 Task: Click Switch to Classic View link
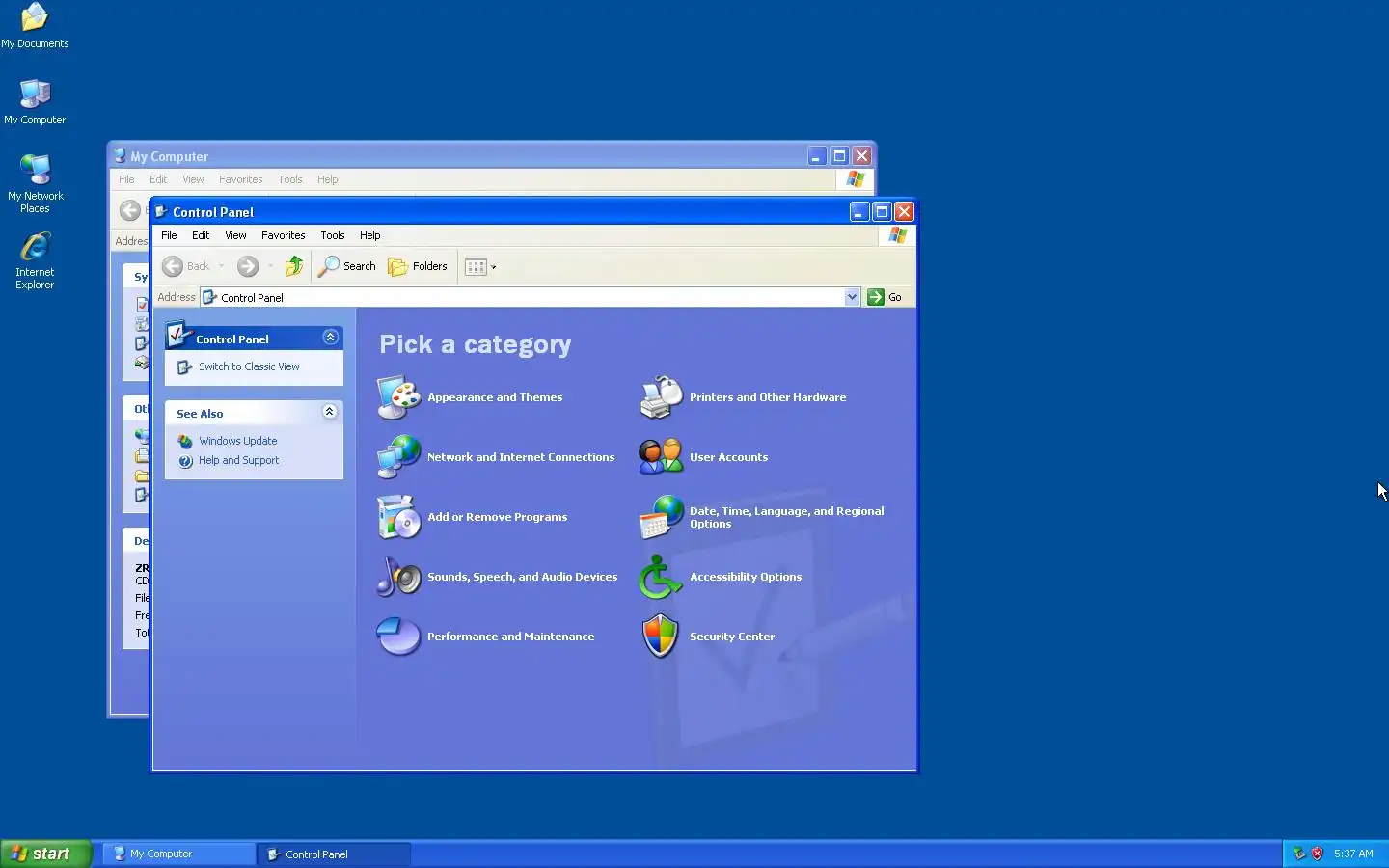pos(249,366)
